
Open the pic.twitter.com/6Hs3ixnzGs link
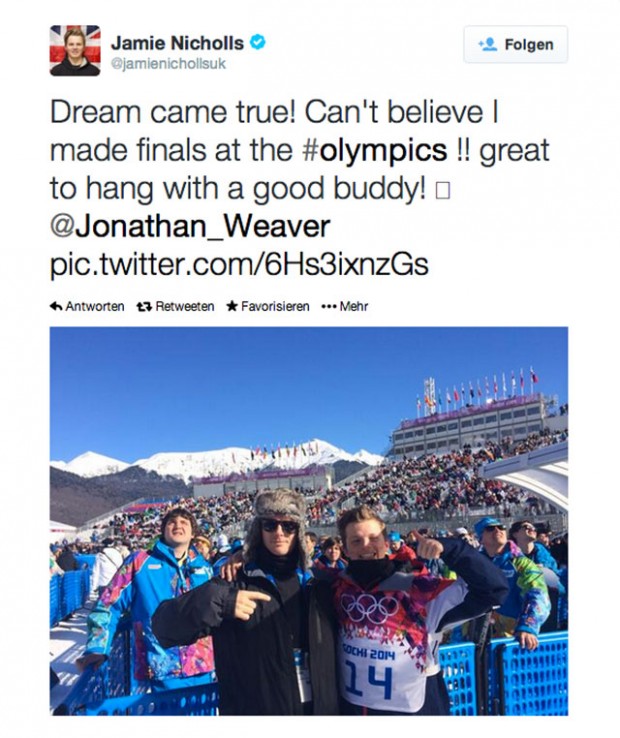coord(239,264)
